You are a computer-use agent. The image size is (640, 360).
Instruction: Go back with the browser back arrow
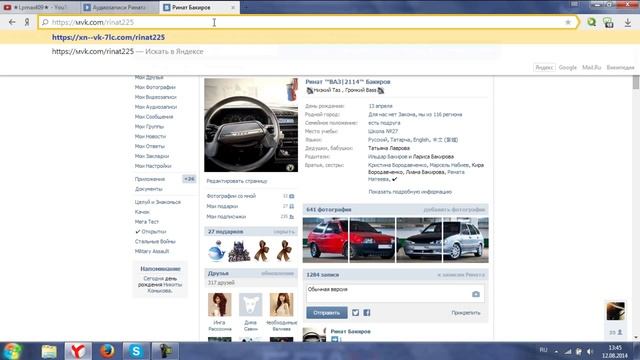coord(12,22)
